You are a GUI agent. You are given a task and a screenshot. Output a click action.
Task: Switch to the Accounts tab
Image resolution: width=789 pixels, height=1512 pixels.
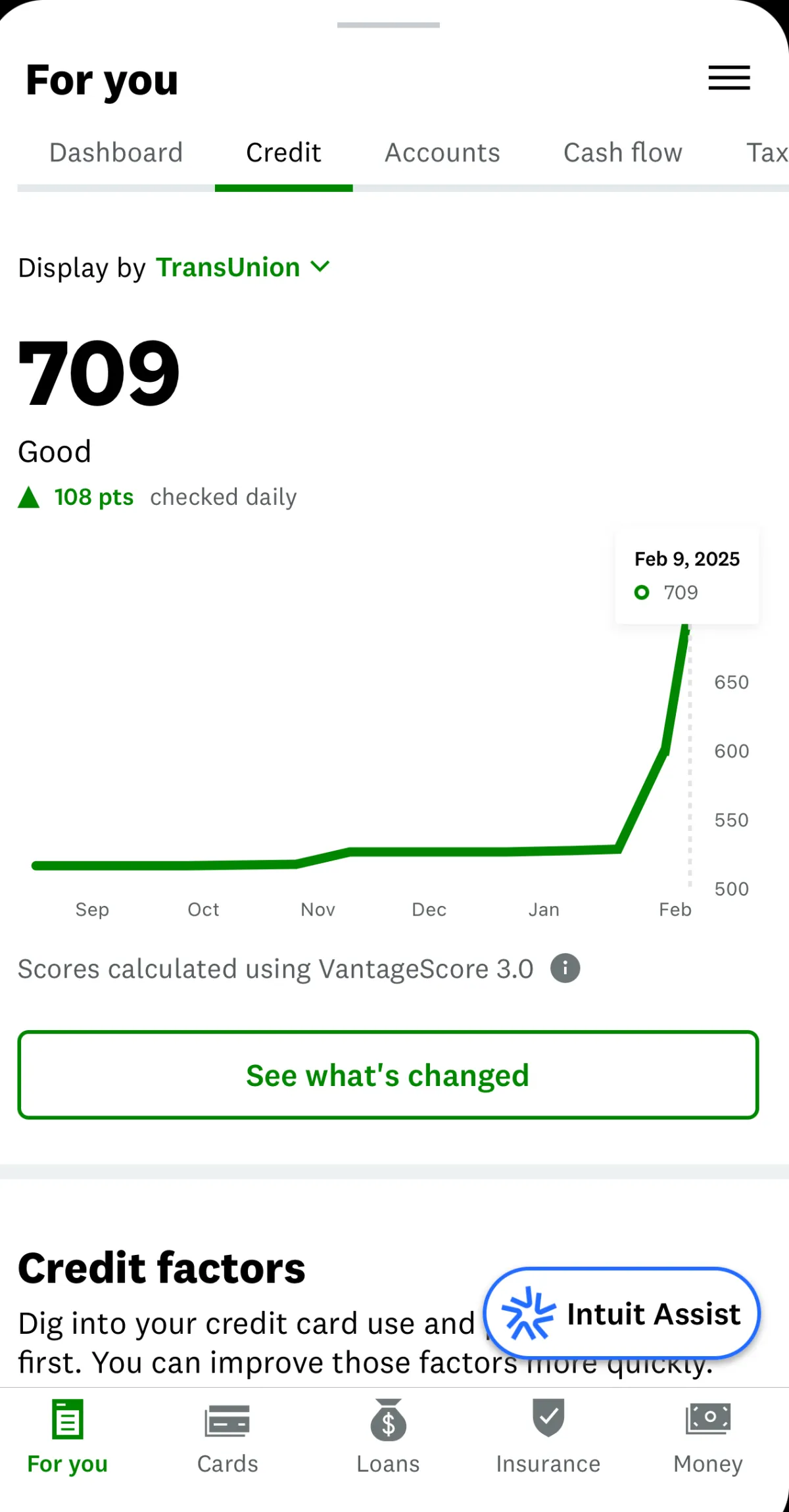(x=442, y=153)
